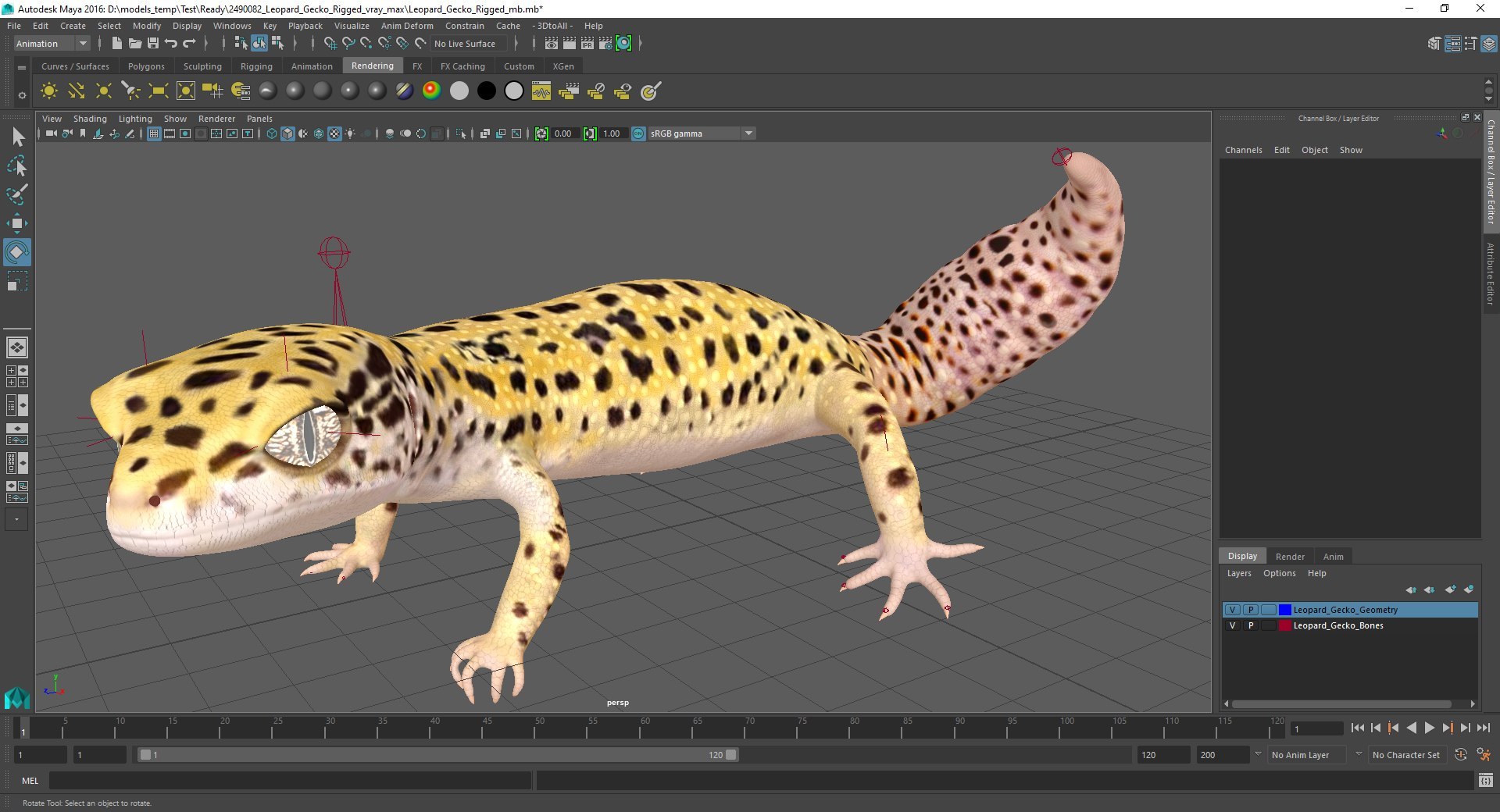The height and width of the screenshot is (812, 1500).
Task: Open Render Settings from status line
Action: click(x=605, y=44)
